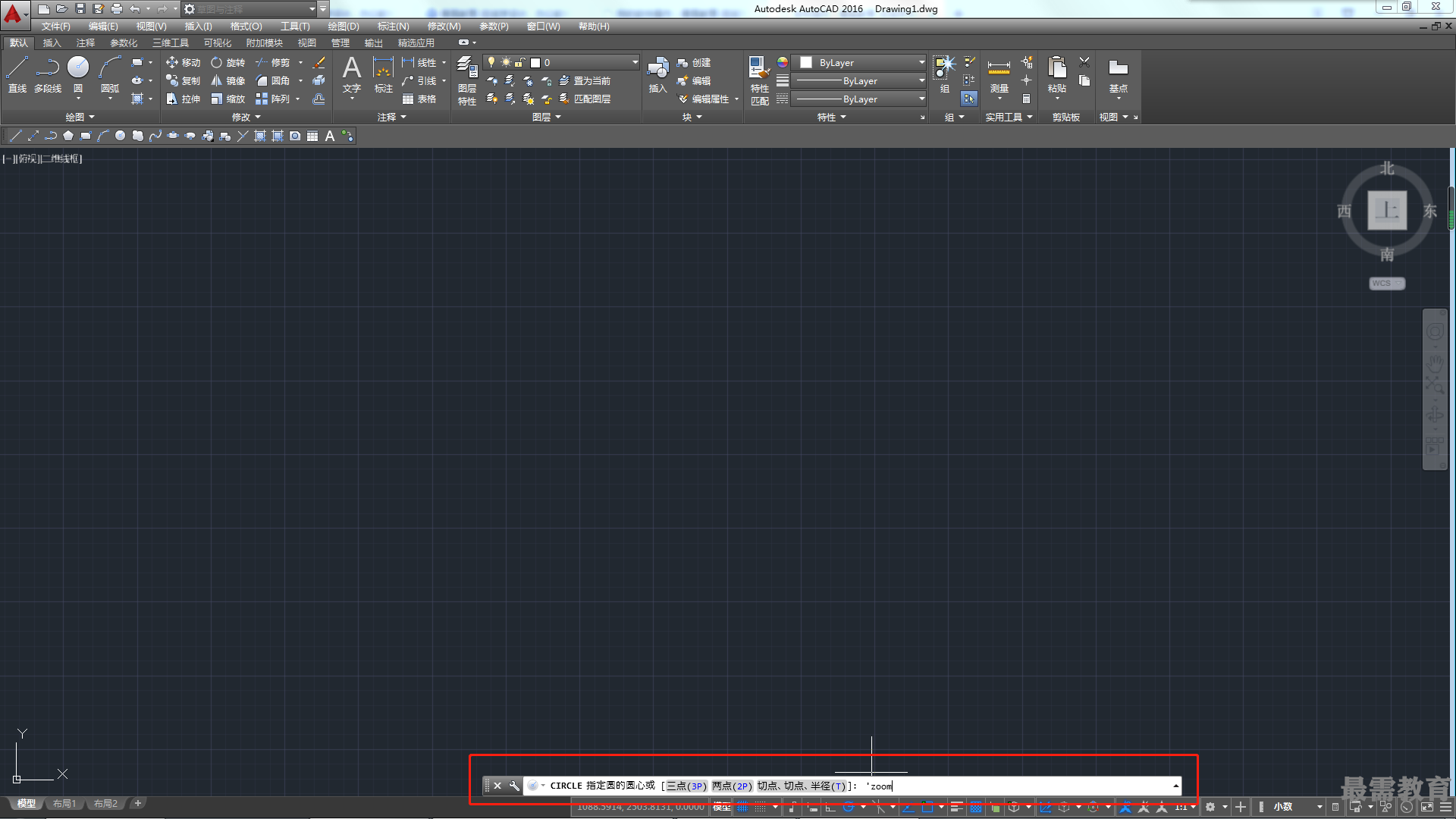
Task: Click the 测量 (Measure) tool
Action: [x=999, y=76]
